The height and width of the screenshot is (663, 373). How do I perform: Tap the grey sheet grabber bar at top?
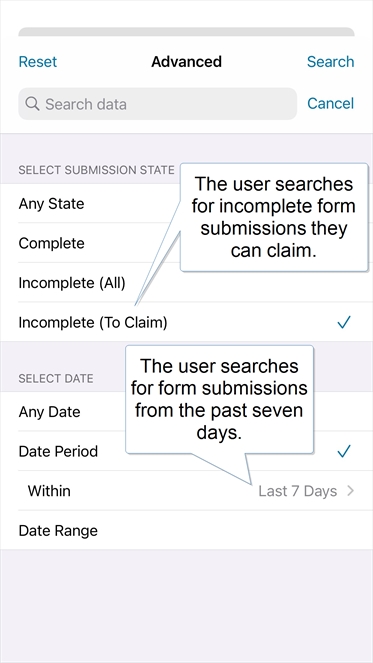tap(186, 32)
